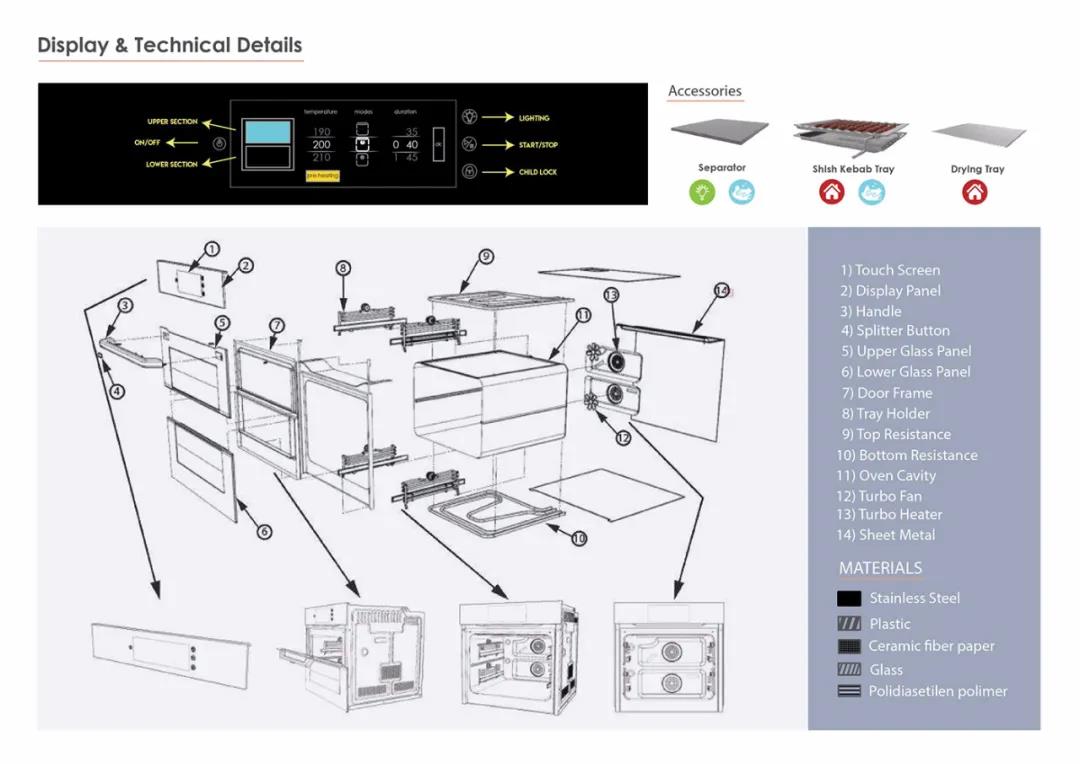Image resolution: width=1080 pixels, height=764 pixels.
Task: Click green light bulb icon under Separator
Action: 703,193
